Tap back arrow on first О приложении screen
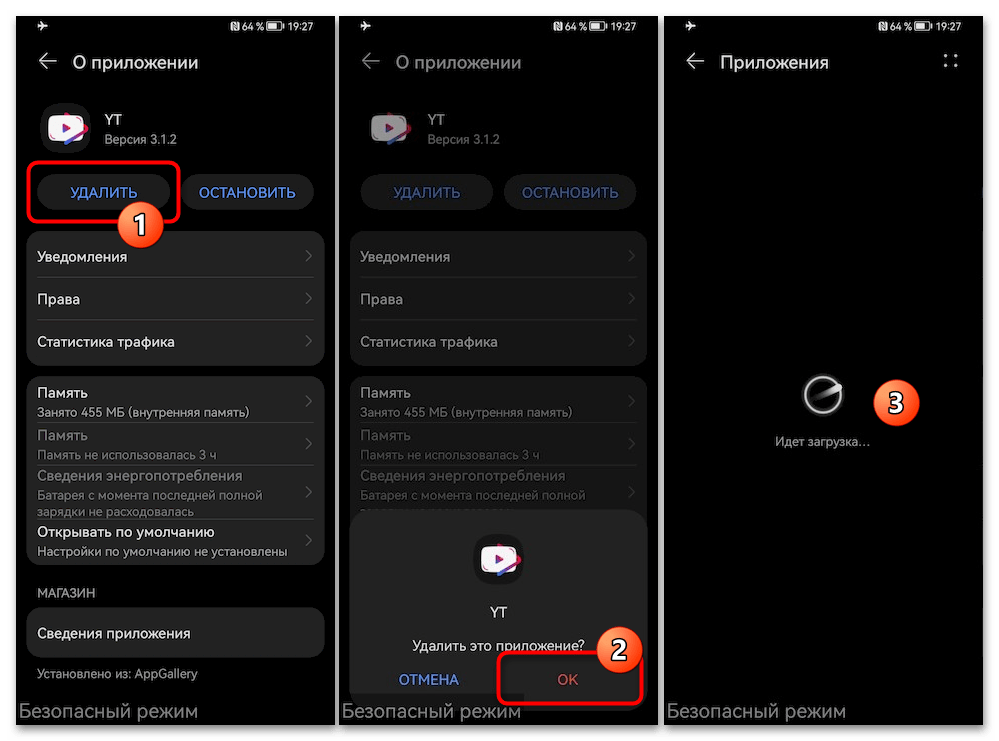This screenshot has width=999, height=741. 48,62
